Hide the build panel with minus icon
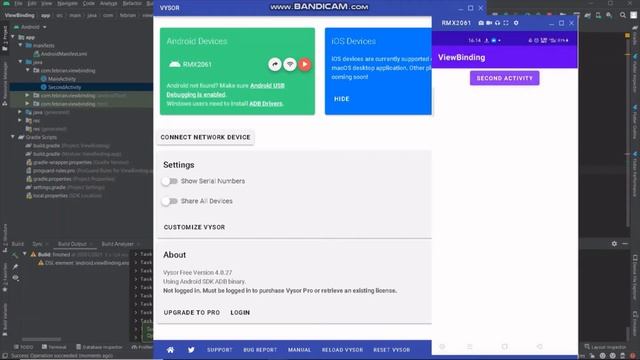 click(x=625, y=244)
